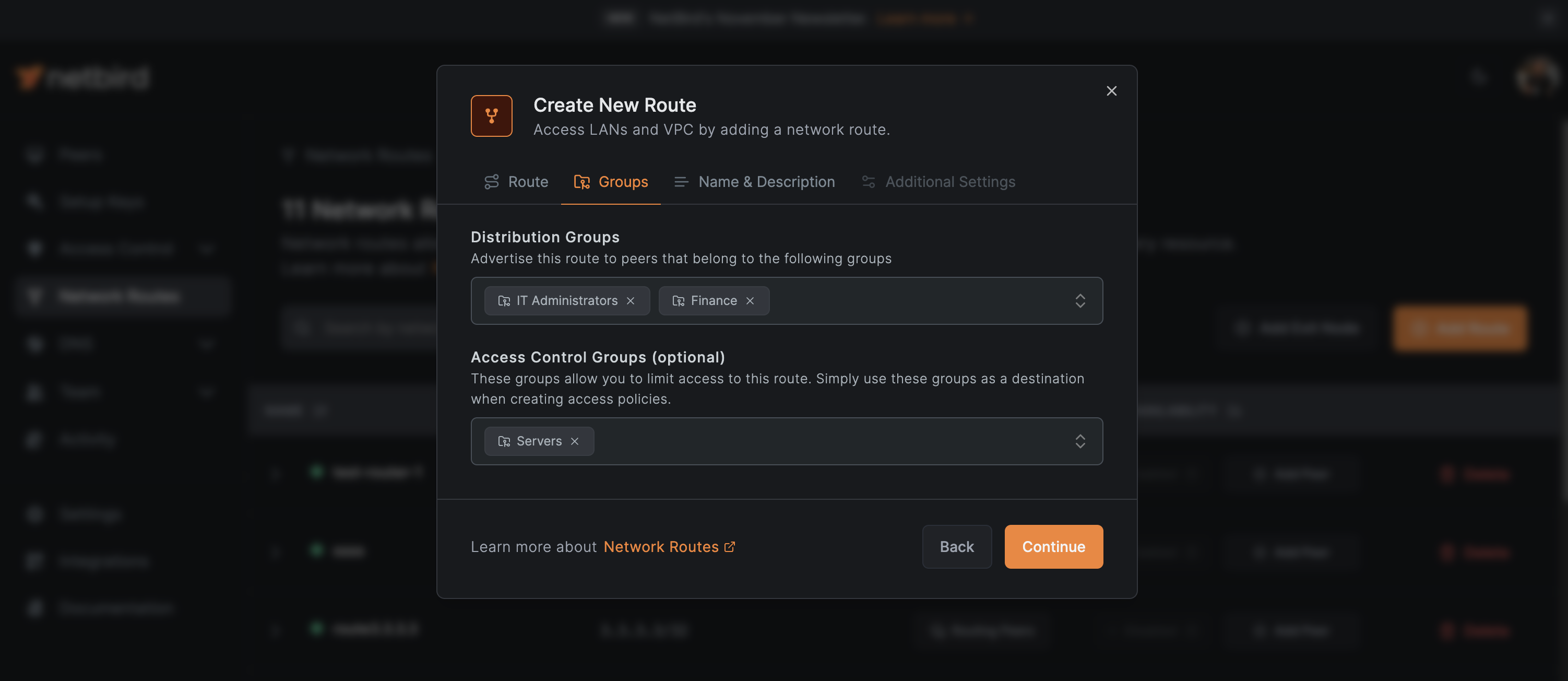Click the sliders icon beside Additional Settings
Screen dimensions: 1568x681
868,182
